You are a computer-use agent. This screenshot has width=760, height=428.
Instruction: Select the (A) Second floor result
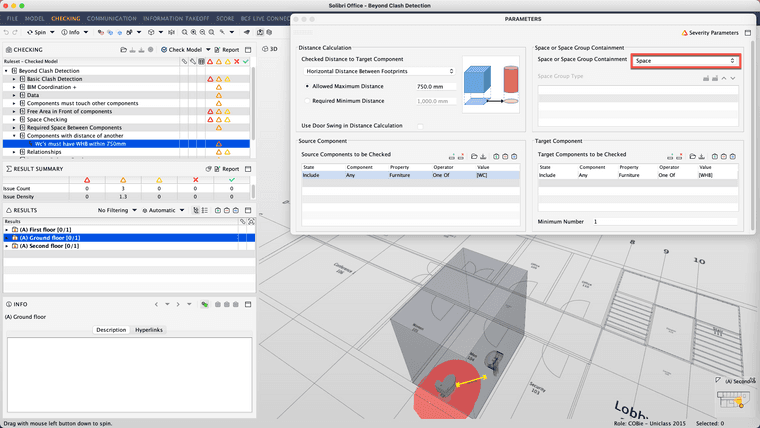click(x=129, y=246)
